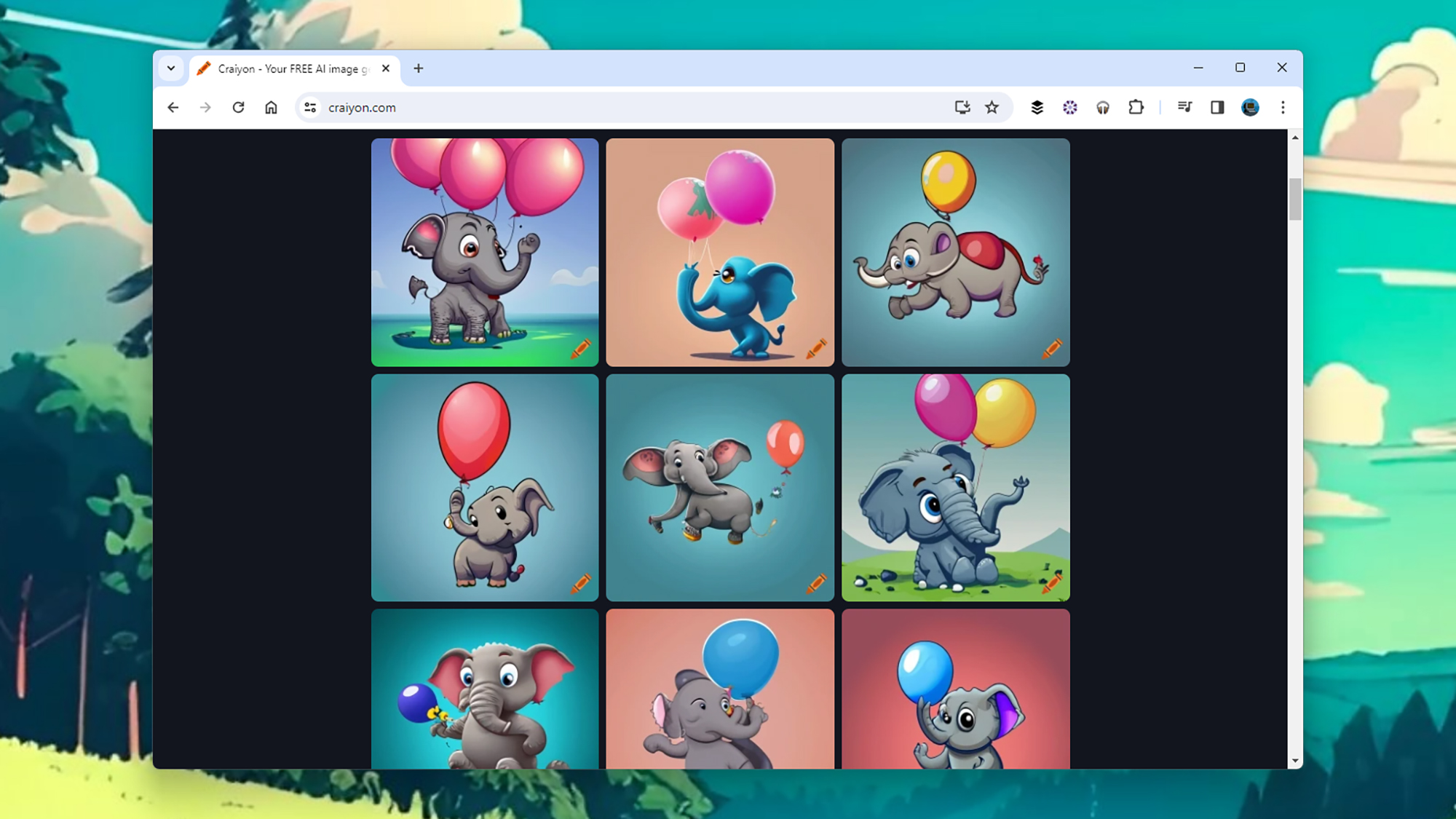The image size is (1456, 819).
Task: Open the extensions puzzle icon
Action: [1136, 107]
